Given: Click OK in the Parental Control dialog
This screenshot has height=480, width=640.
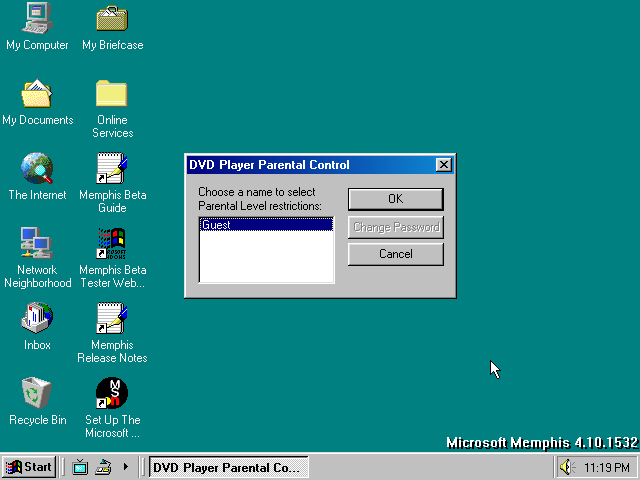Looking at the screenshot, I should tap(396, 199).
